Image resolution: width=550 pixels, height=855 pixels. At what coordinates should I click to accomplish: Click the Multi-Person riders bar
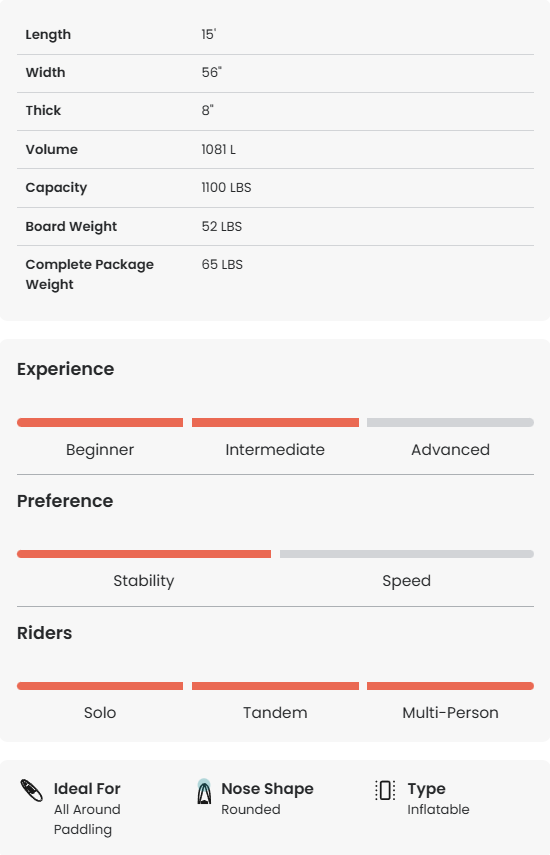click(x=450, y=686)
